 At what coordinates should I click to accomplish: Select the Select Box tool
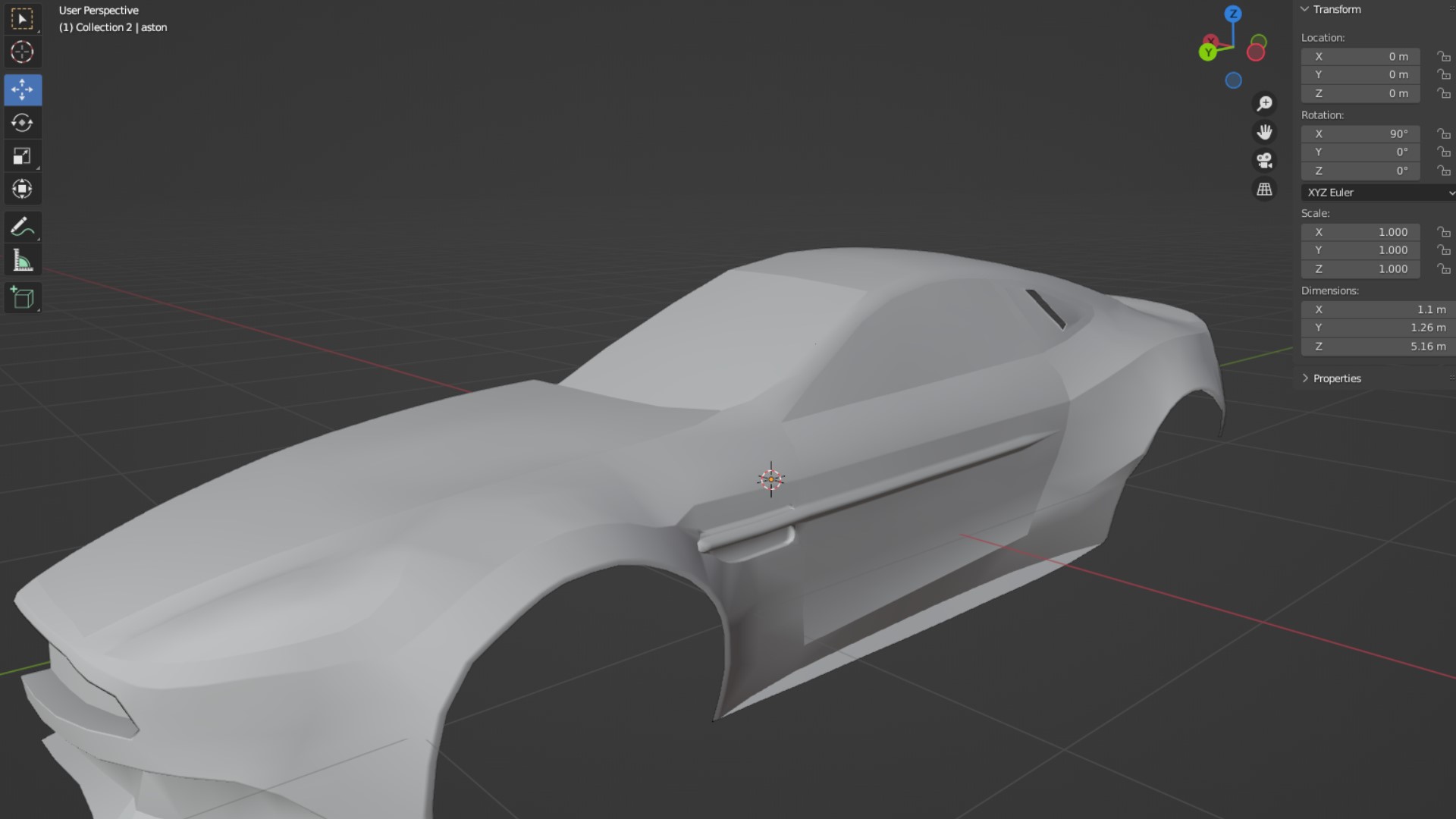(x=22, y=19)
